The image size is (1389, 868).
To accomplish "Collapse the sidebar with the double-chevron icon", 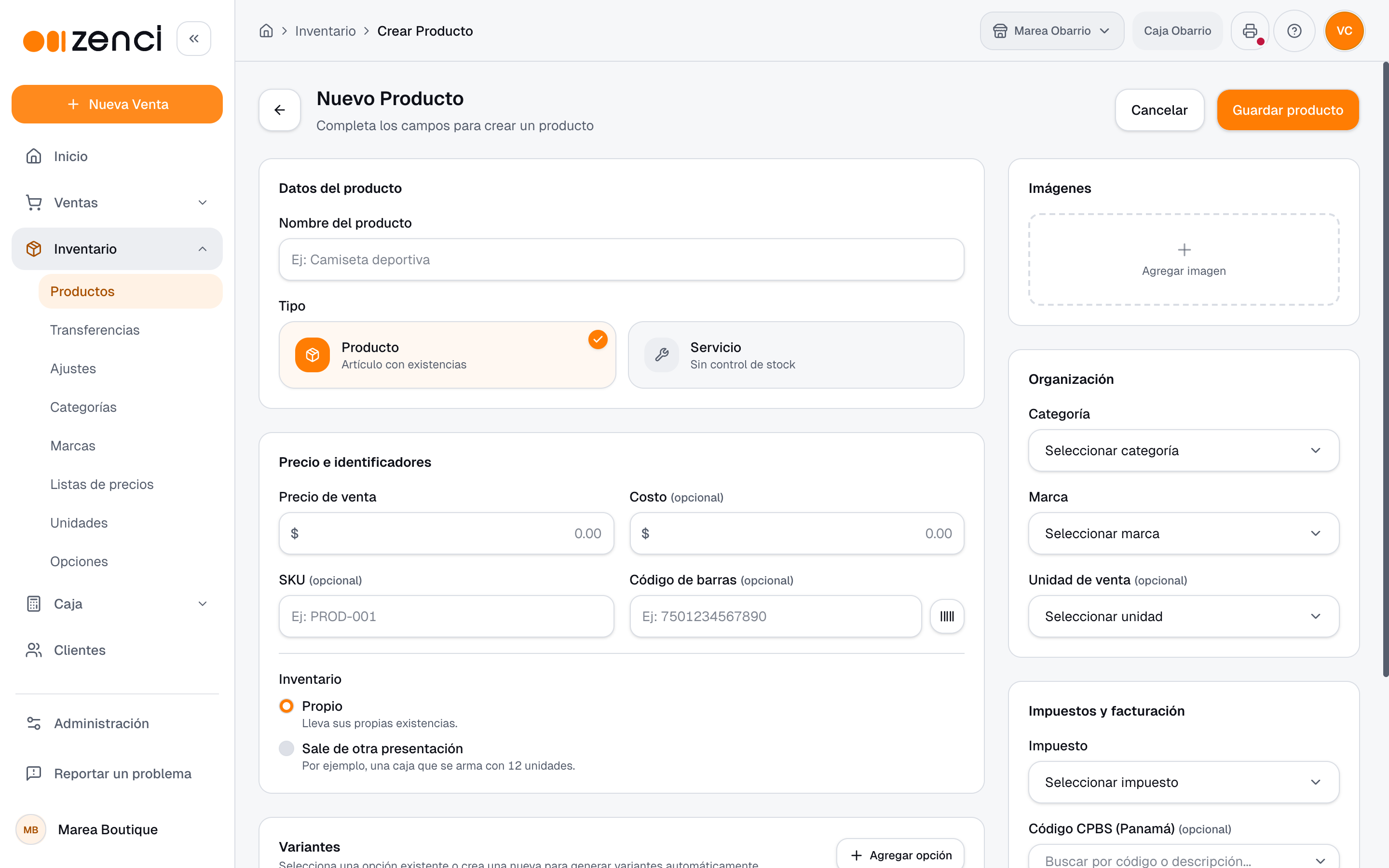I will click(194, 39).
